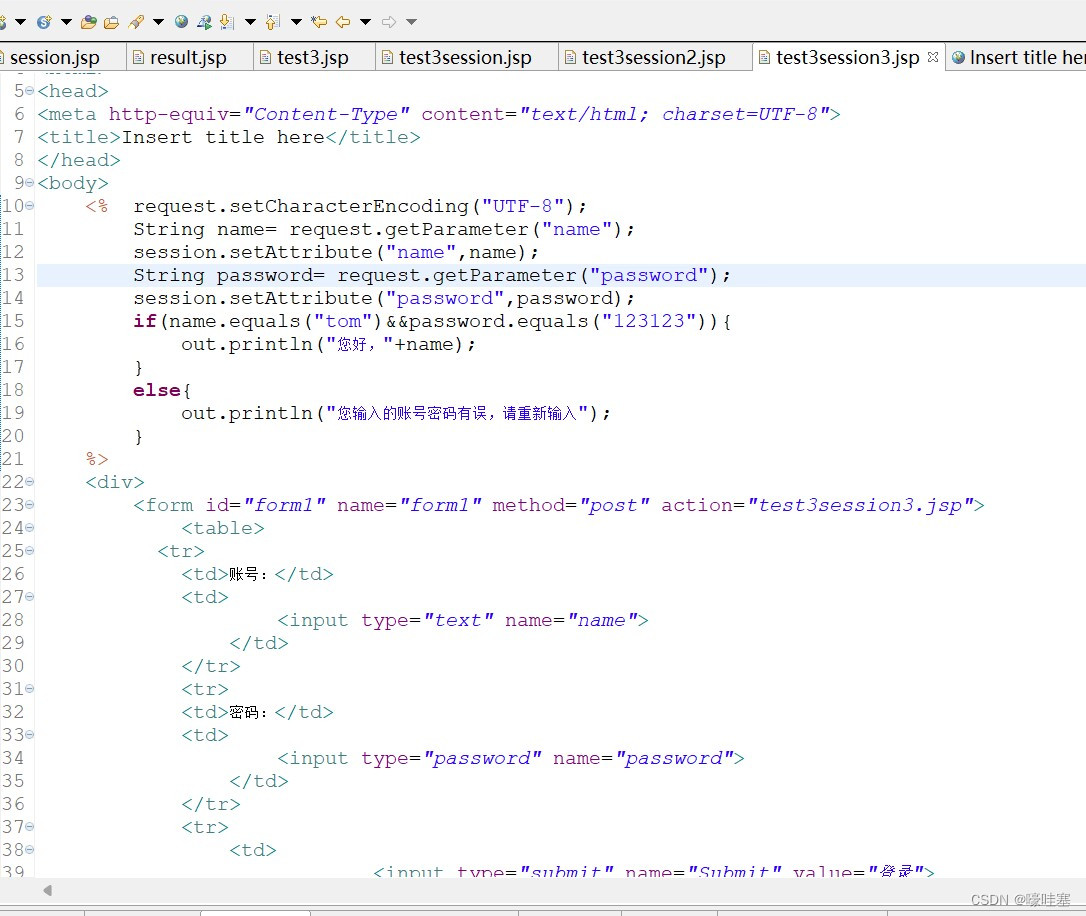The width and height of the screenshot is (1086, 916).
Task: Click "out.println" on line 19
Action: point(247,413)
